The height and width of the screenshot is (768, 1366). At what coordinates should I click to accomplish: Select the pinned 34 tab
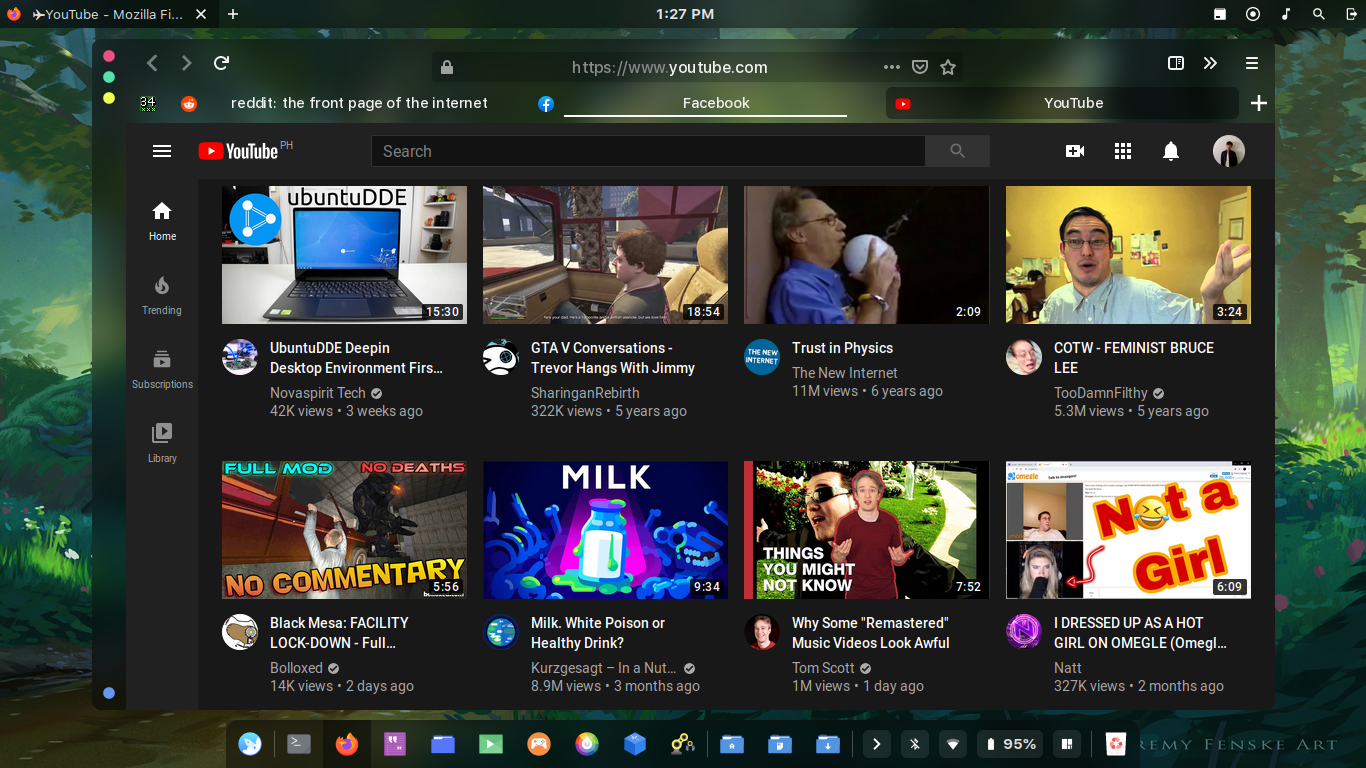(x=148, y=103)
